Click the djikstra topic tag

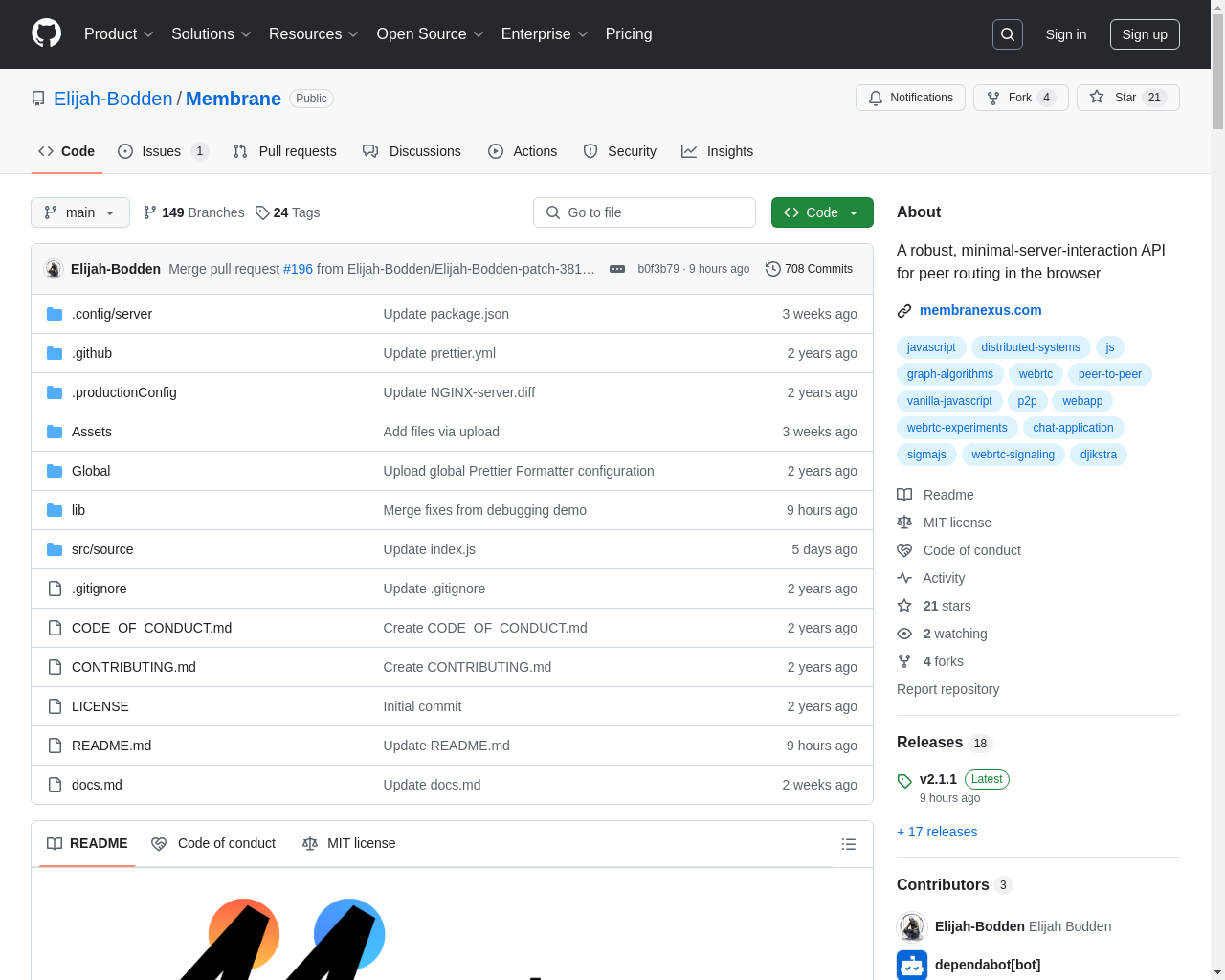coord(1099,455)
